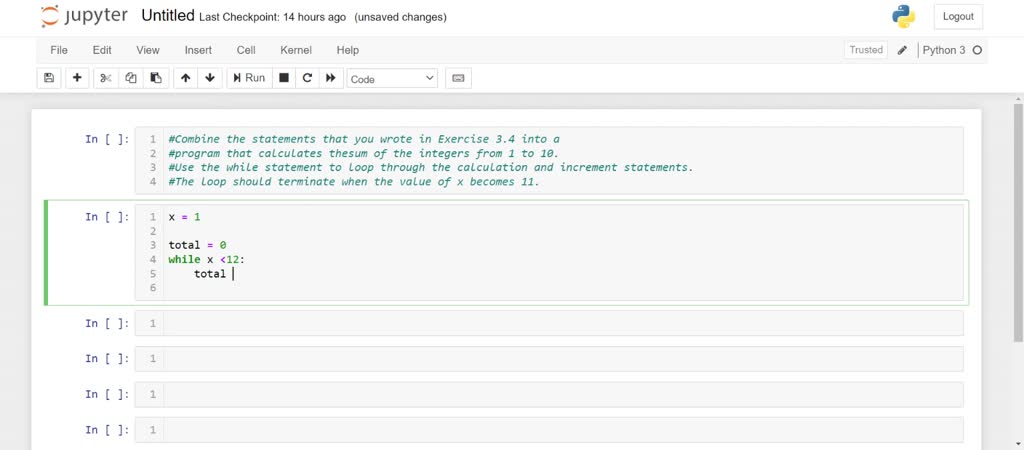Restart the kernel circular arrow icon
This screenshot has width=1024, height=450.
(307, 78)
